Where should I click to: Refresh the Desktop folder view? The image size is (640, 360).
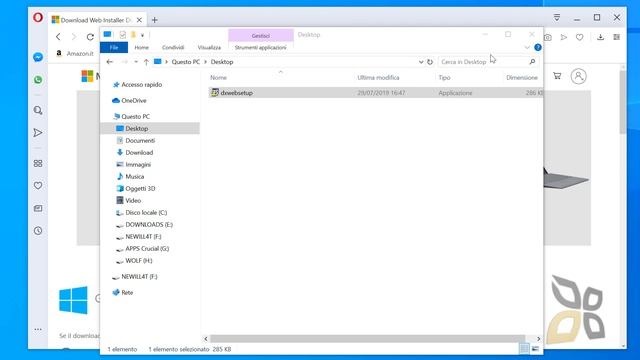430,62
